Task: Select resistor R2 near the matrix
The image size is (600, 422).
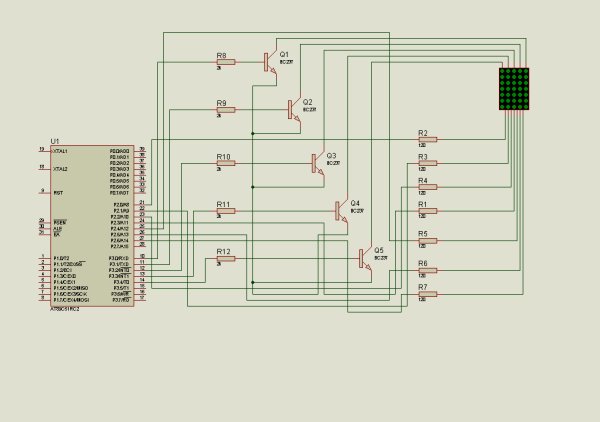Action: click(x=428, y=140)
